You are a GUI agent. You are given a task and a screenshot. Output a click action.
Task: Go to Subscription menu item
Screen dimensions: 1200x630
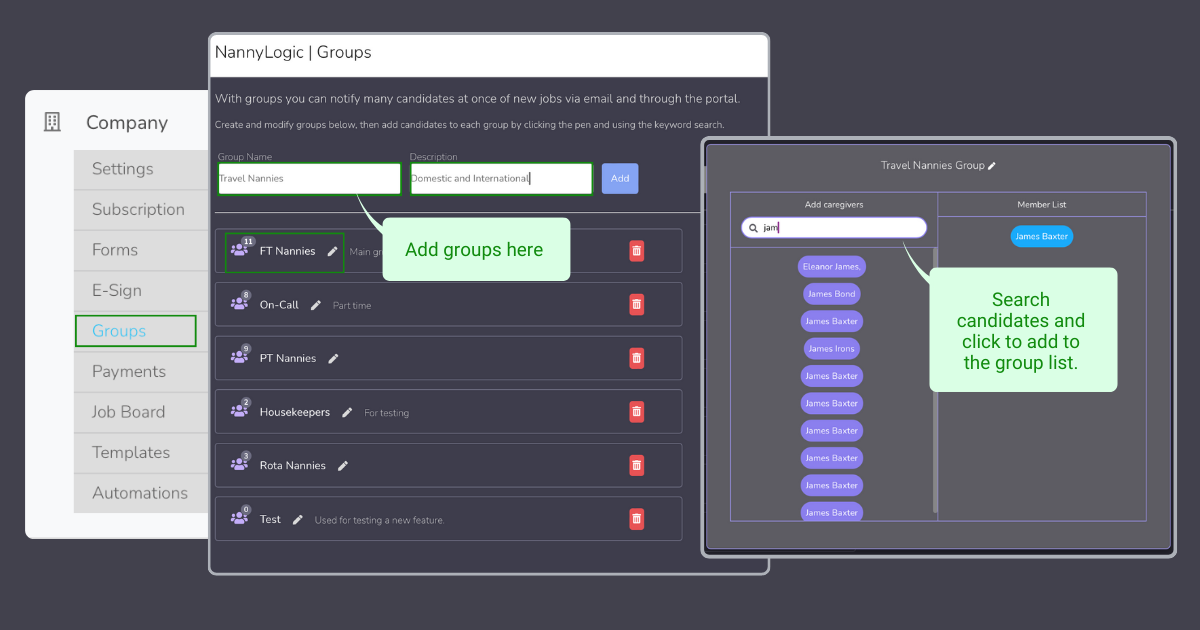pyautogui.click(x=138, y=209)
